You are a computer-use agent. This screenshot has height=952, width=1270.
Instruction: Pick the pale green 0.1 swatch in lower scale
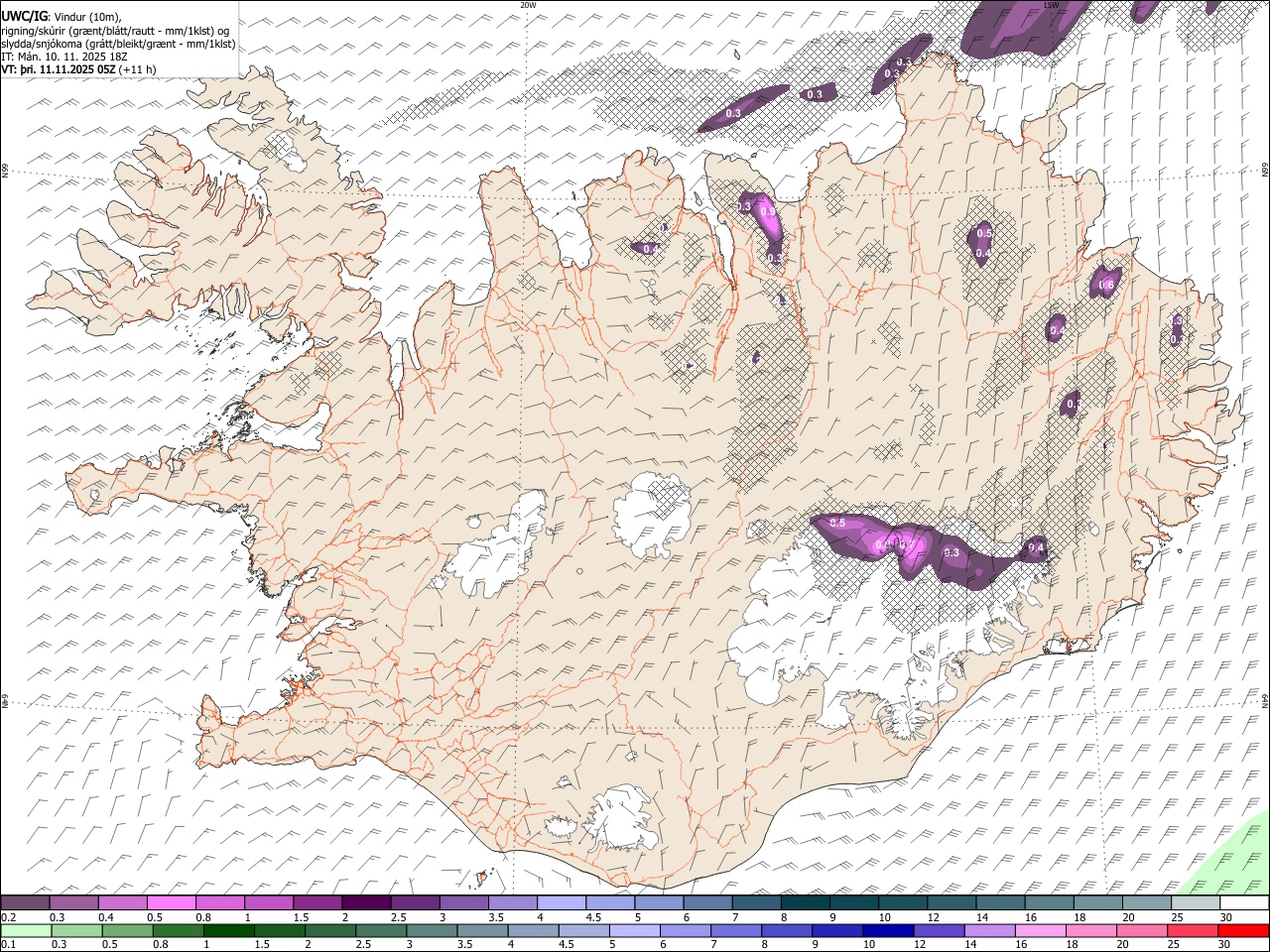point(26,930)
